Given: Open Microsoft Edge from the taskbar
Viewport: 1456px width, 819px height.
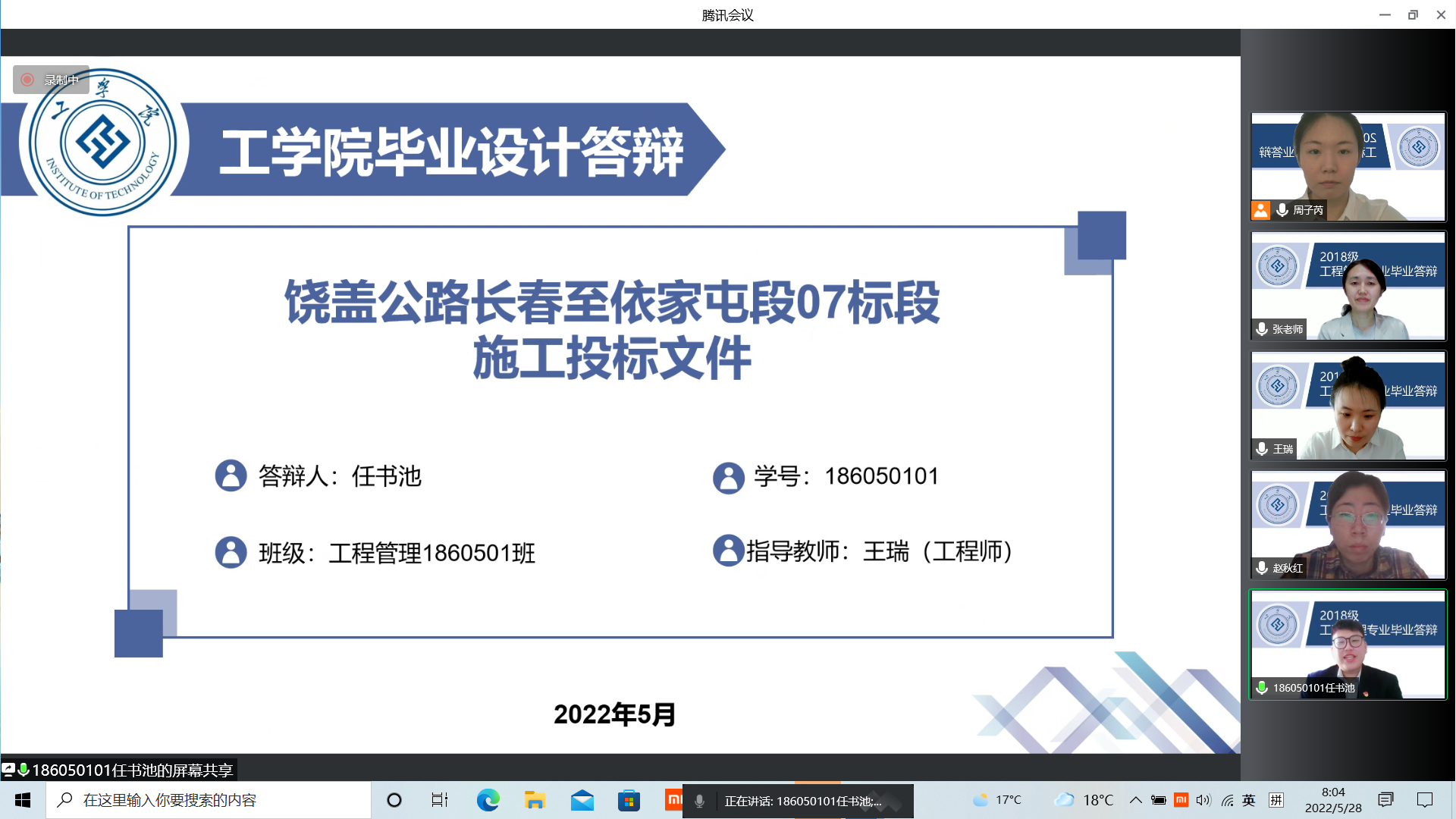Looking at the screenshot, I should 488,800.
